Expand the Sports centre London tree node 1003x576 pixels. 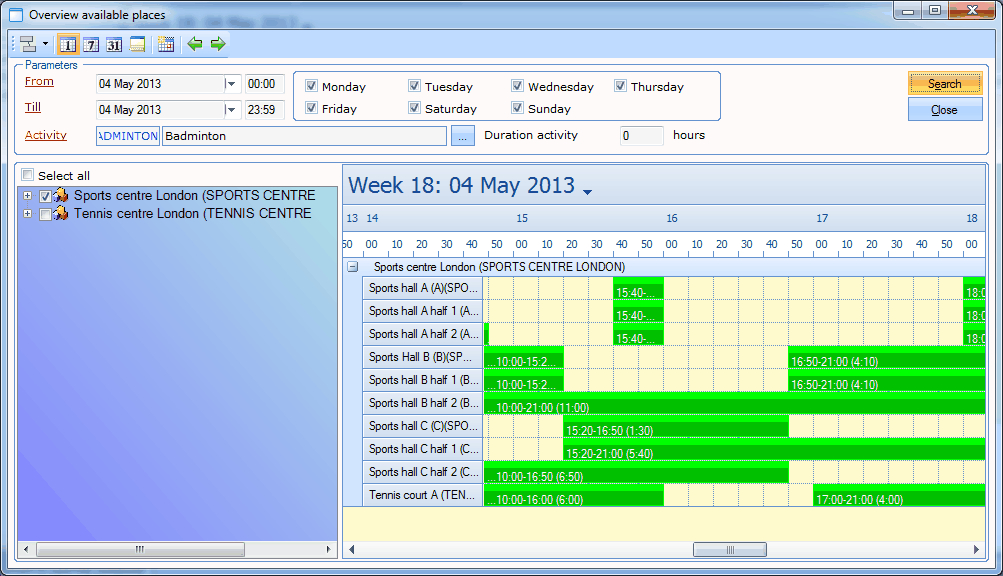click(27, 196)
